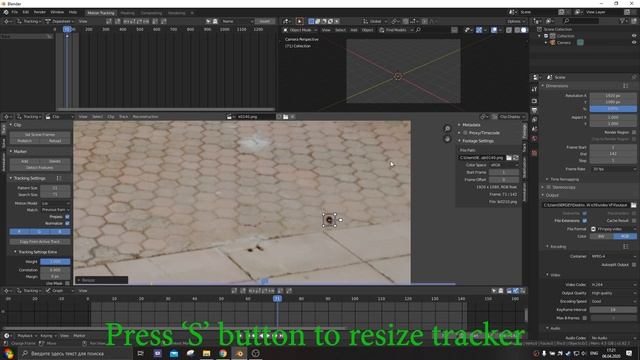
Task: Open the Video Codec dropdown
Action: 613,284
